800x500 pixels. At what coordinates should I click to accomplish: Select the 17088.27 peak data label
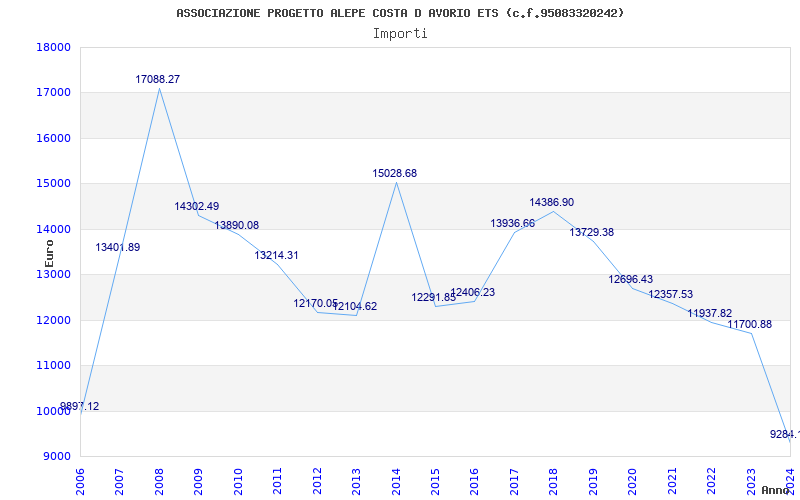pos(158,80)
